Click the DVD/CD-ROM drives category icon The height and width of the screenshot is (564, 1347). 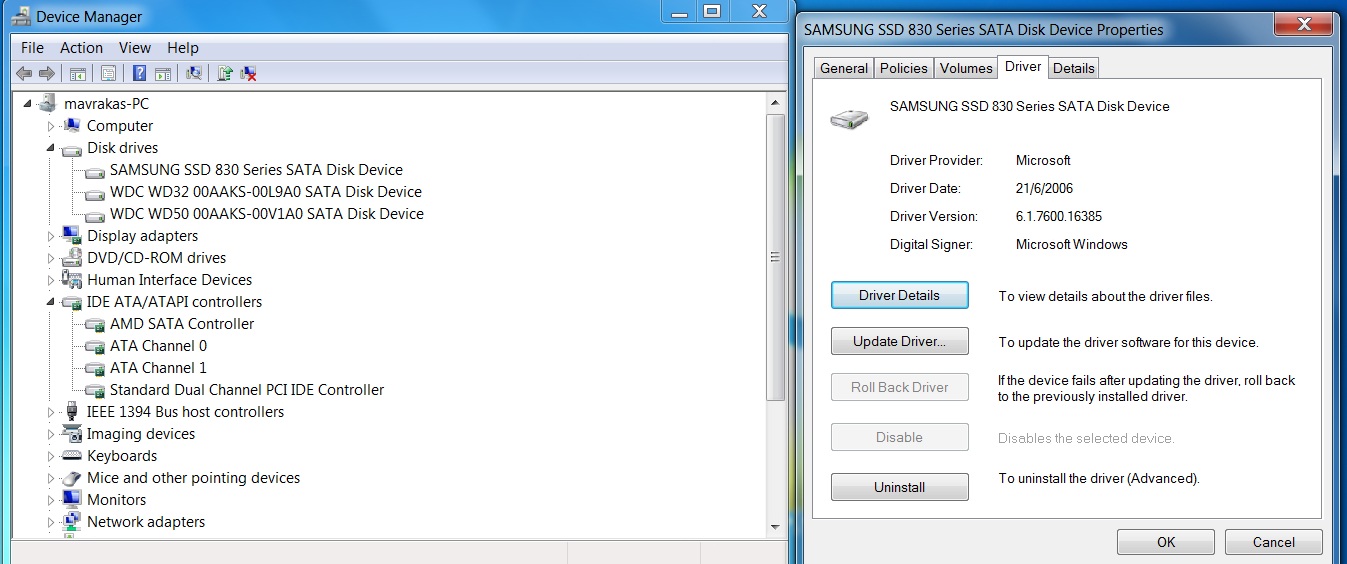coord(71,257)
